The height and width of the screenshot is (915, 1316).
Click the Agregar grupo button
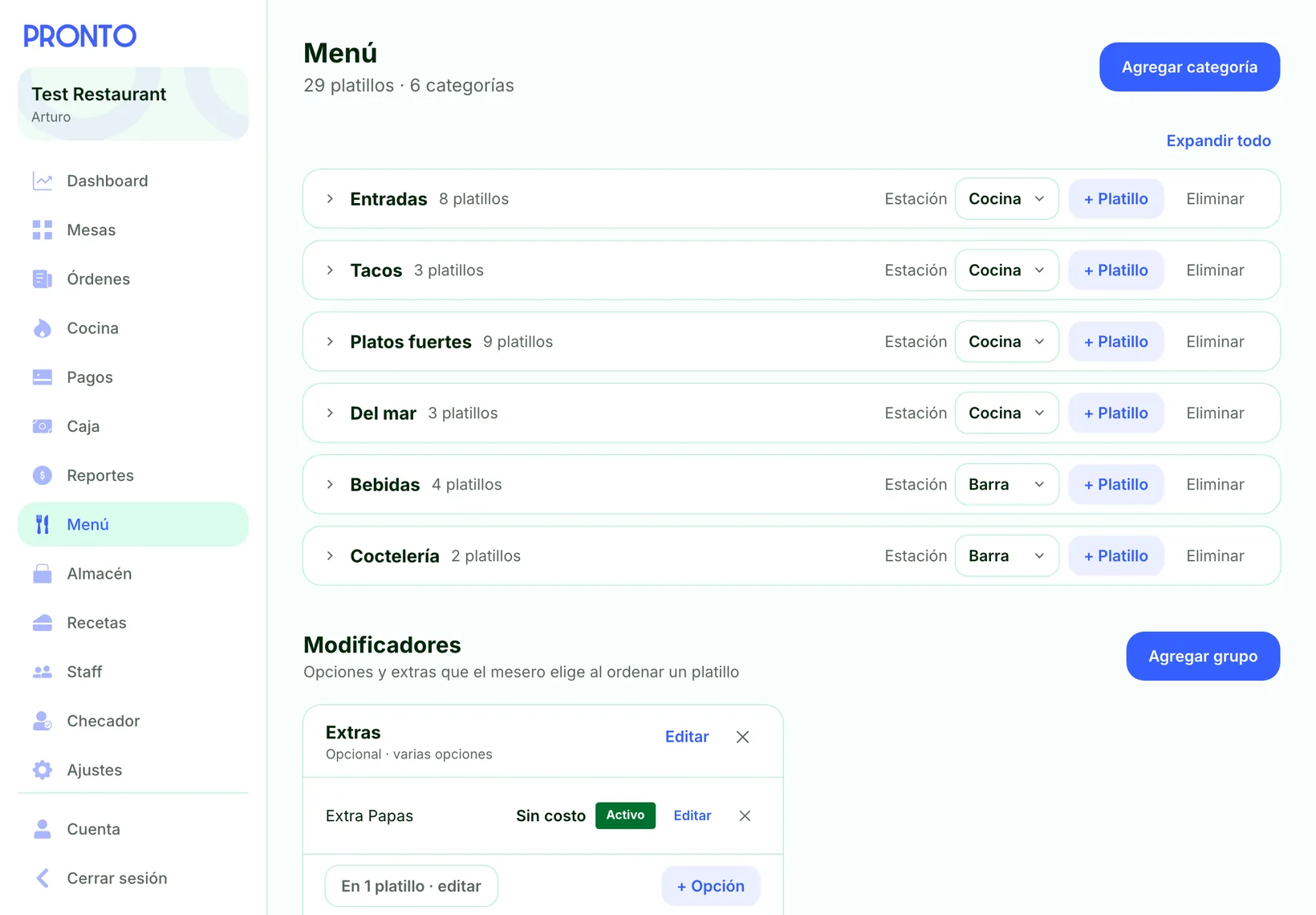(x=1203, y=656)
